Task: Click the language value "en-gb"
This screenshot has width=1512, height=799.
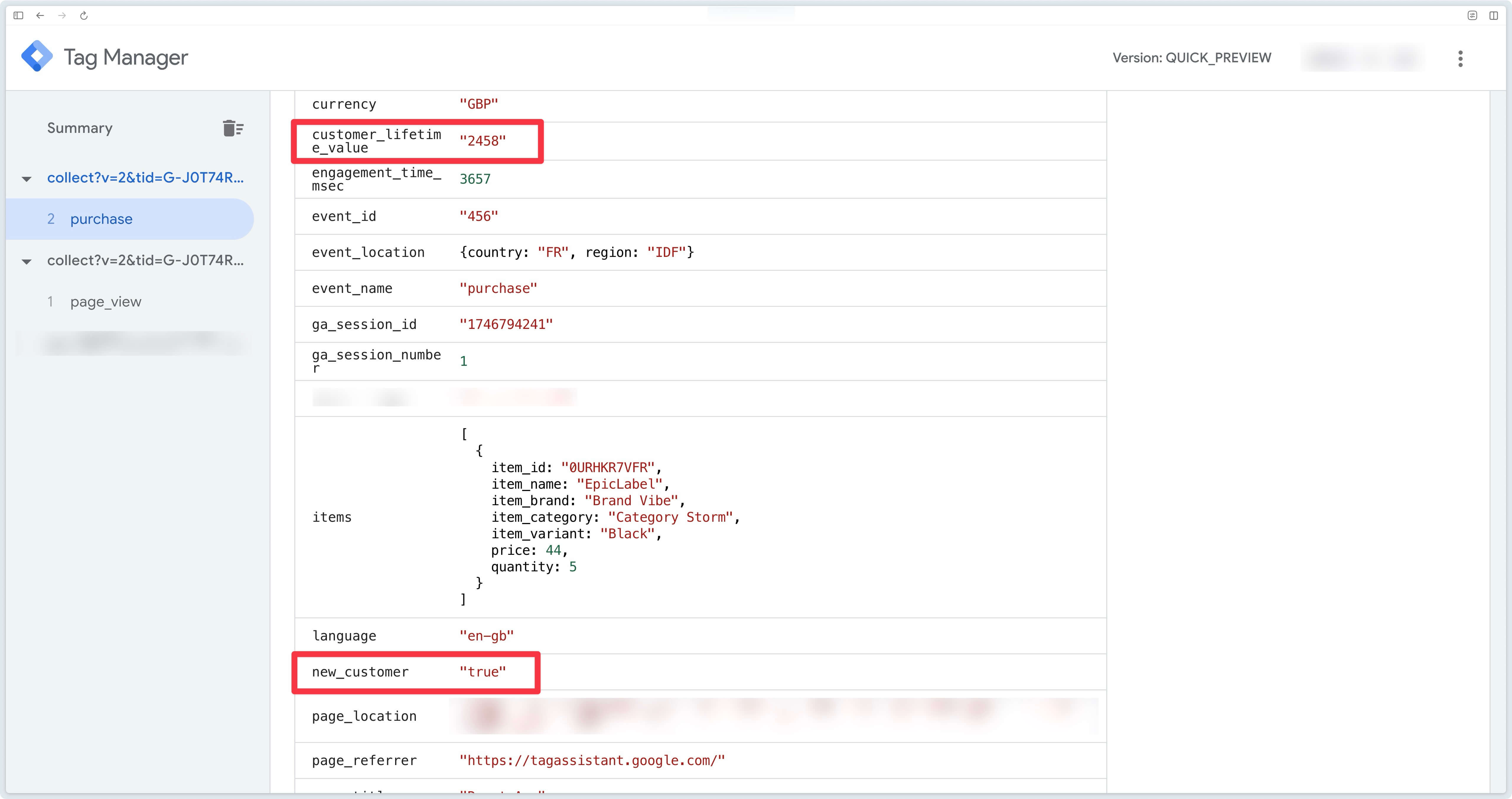Action: (487, 636)
